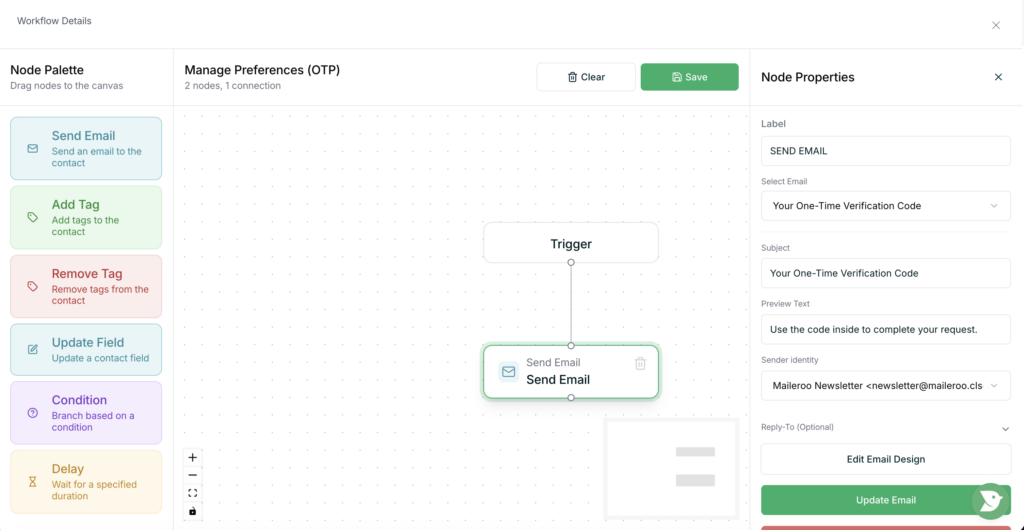Viewport: 1024px width, 530px height.
Task: Save the workflow
Action: point(689,77)
